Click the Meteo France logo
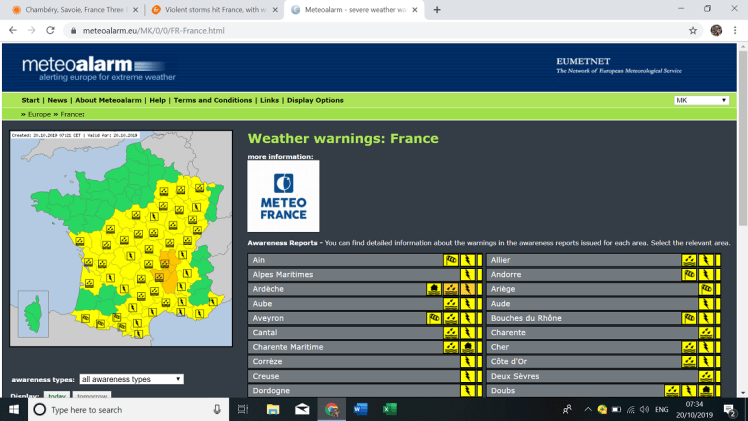Screen dimensions: 748x421 [283, 196]
